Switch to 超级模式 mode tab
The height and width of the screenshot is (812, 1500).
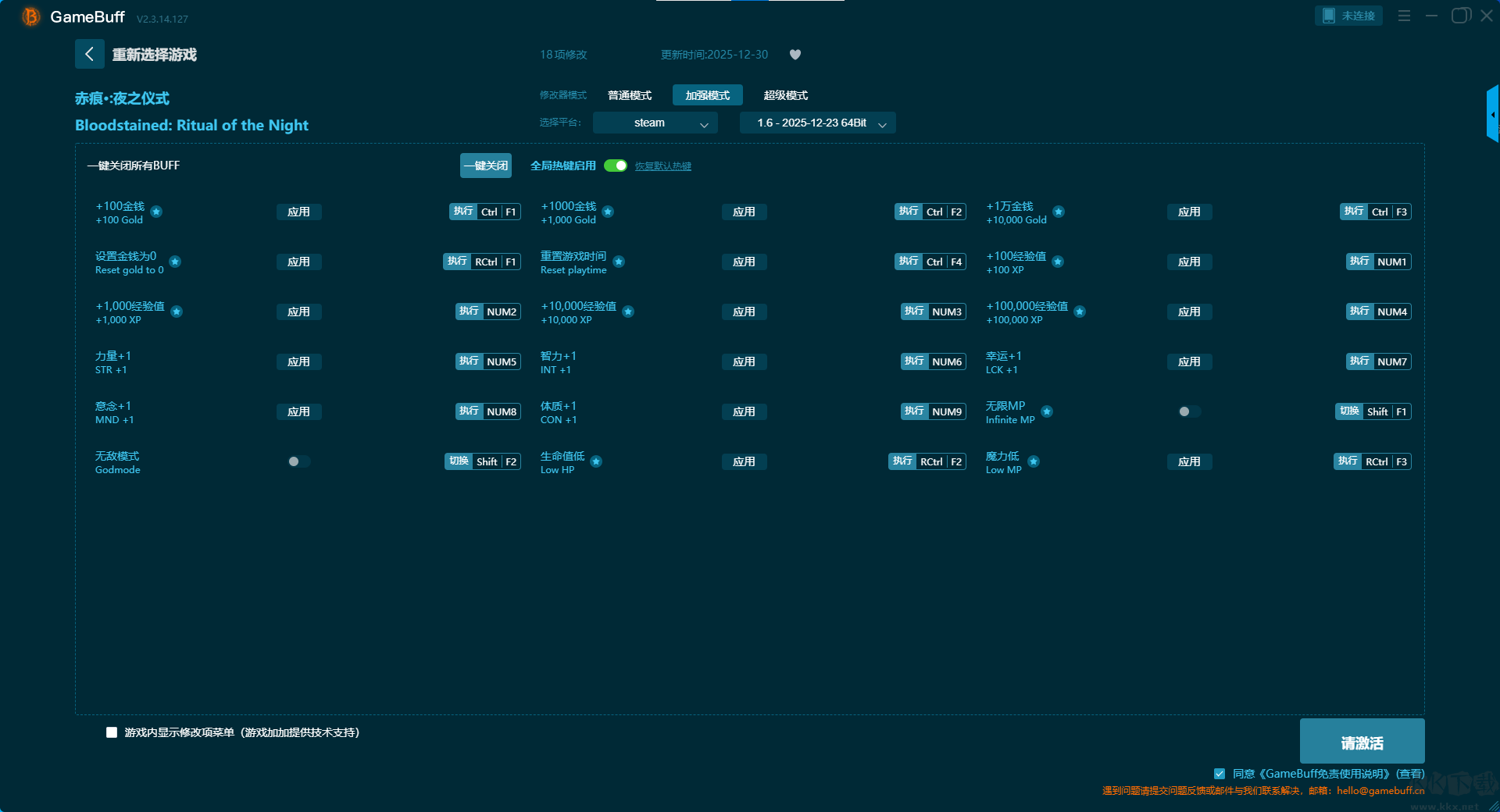pyautogui.click(x=785, y=95)
